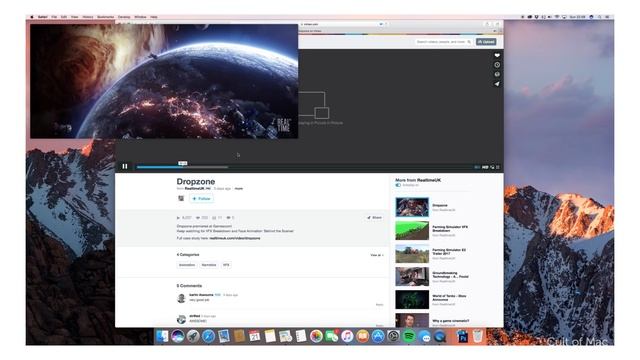
Task: Open the Help menu
Action: tap(153, 17)
